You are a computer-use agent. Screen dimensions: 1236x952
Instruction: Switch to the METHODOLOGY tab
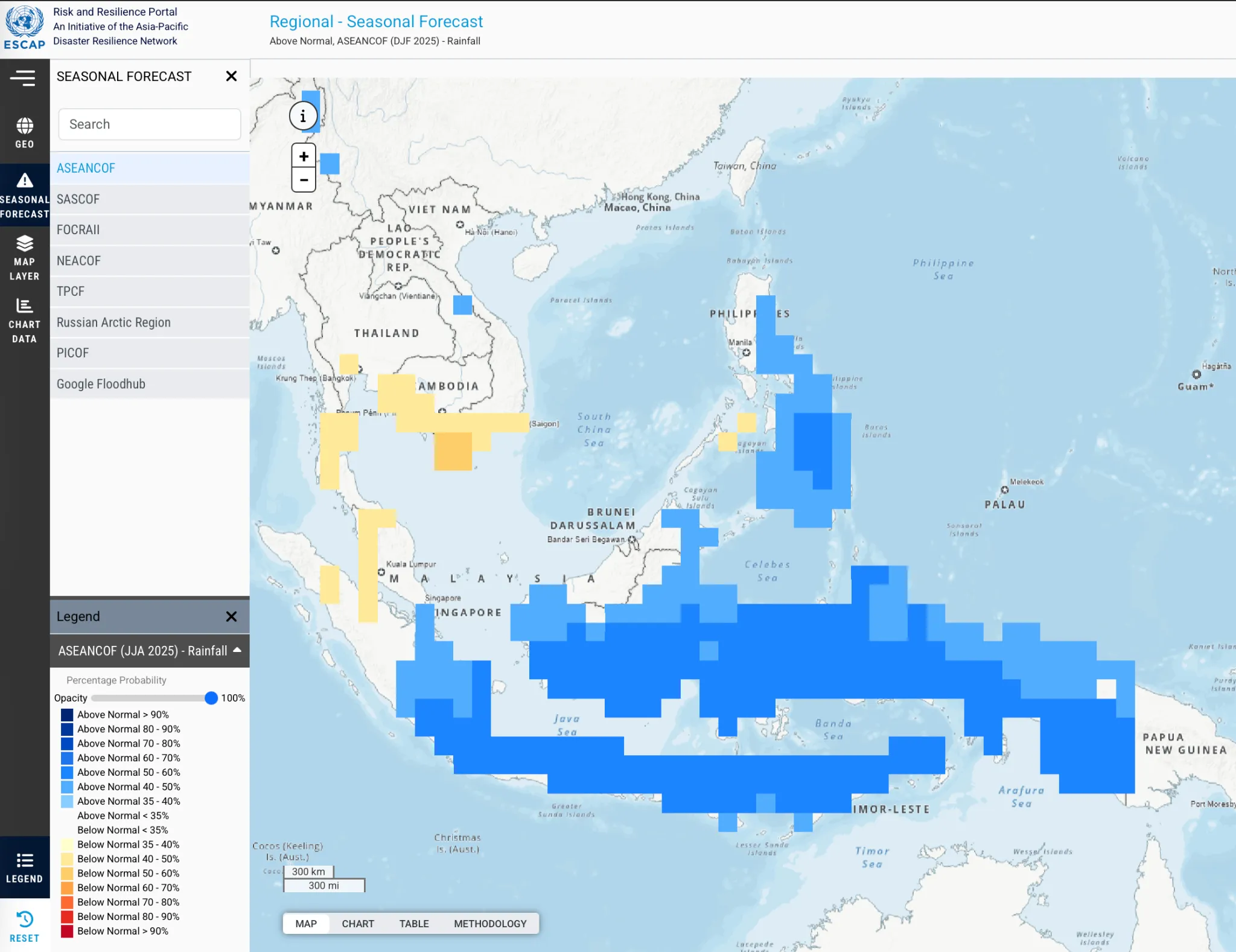(490, 924)
